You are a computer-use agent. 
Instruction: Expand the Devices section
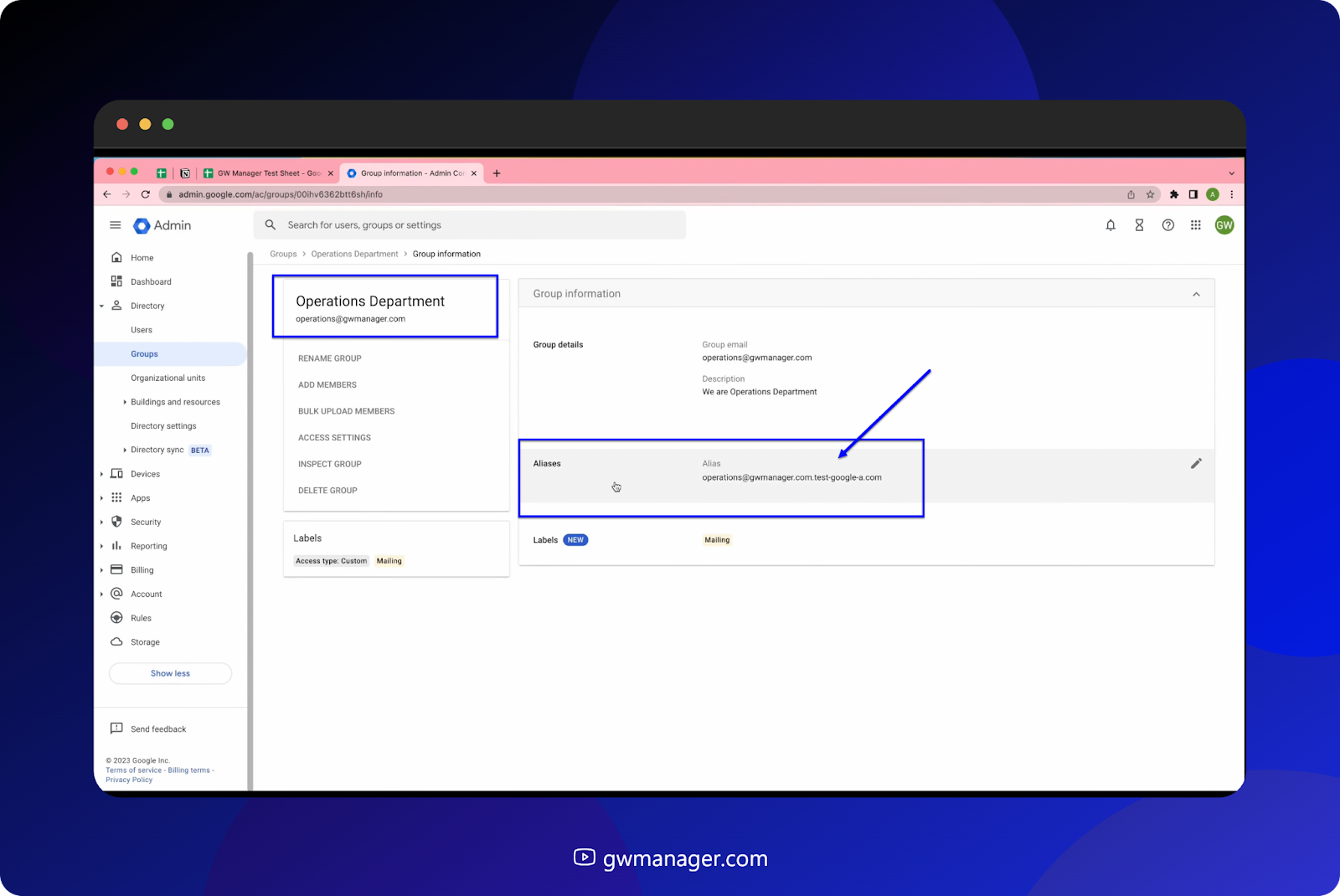pos(101,474)
